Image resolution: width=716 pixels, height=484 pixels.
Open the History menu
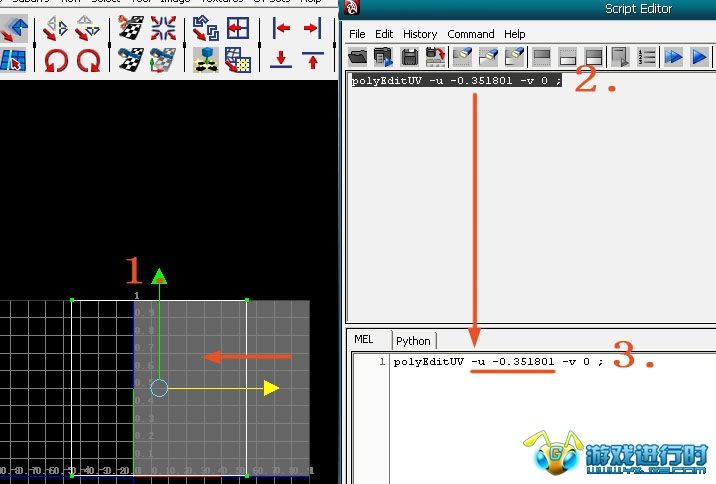click(420, 34)
